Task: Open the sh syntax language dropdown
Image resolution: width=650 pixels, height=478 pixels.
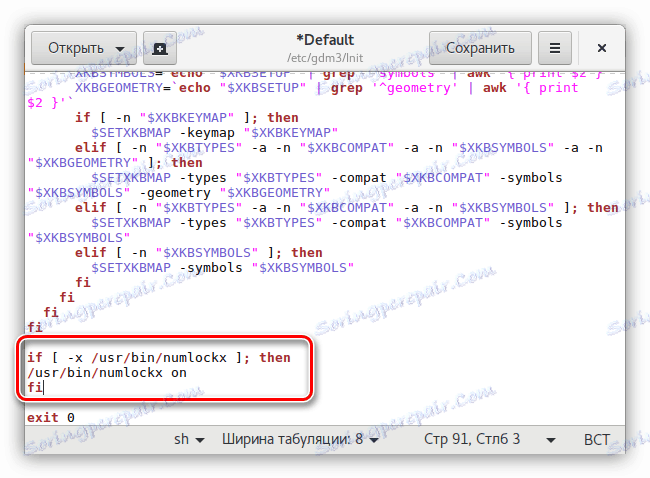Action: pos(189,439)
